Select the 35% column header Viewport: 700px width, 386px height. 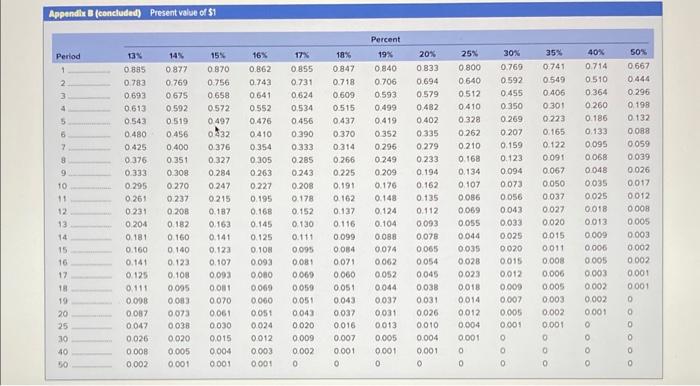pyautogui.click(x=554, y=53)
